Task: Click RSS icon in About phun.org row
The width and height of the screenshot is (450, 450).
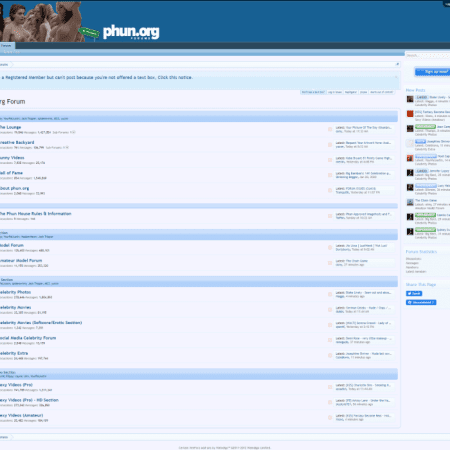Action: (x=330, y=190)
